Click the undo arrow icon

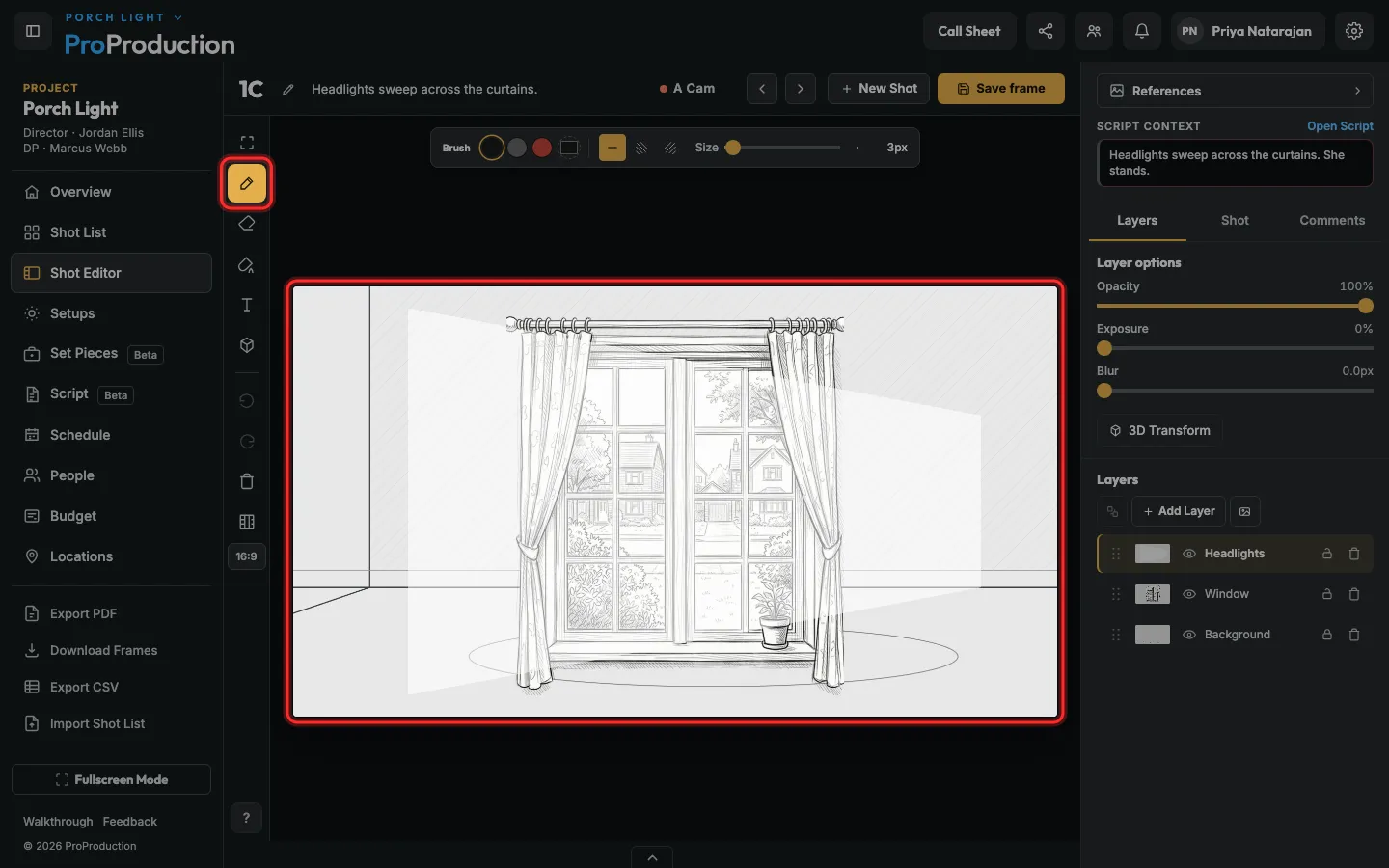click(247, 401)
